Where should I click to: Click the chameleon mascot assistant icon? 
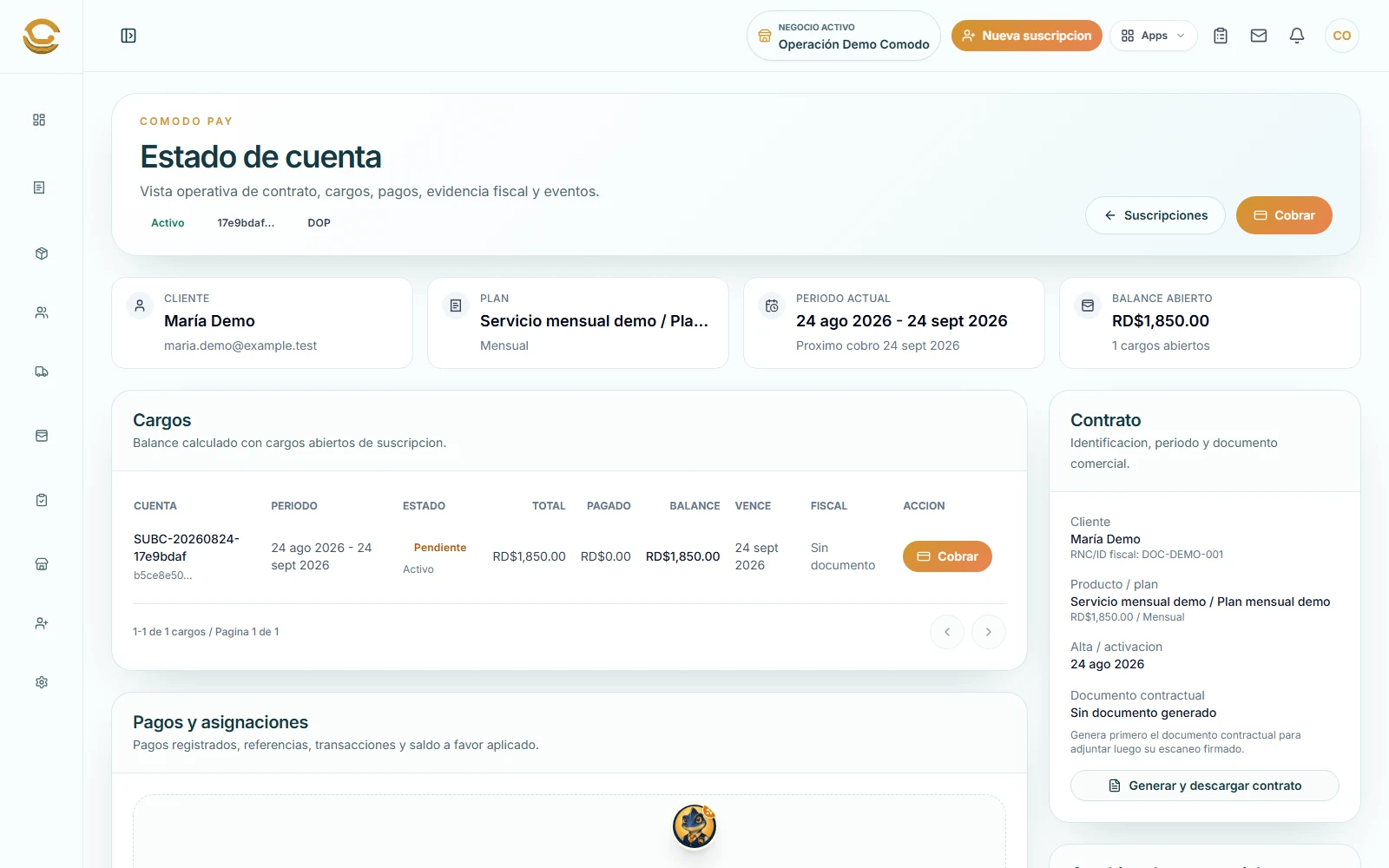tap(694, 825)
